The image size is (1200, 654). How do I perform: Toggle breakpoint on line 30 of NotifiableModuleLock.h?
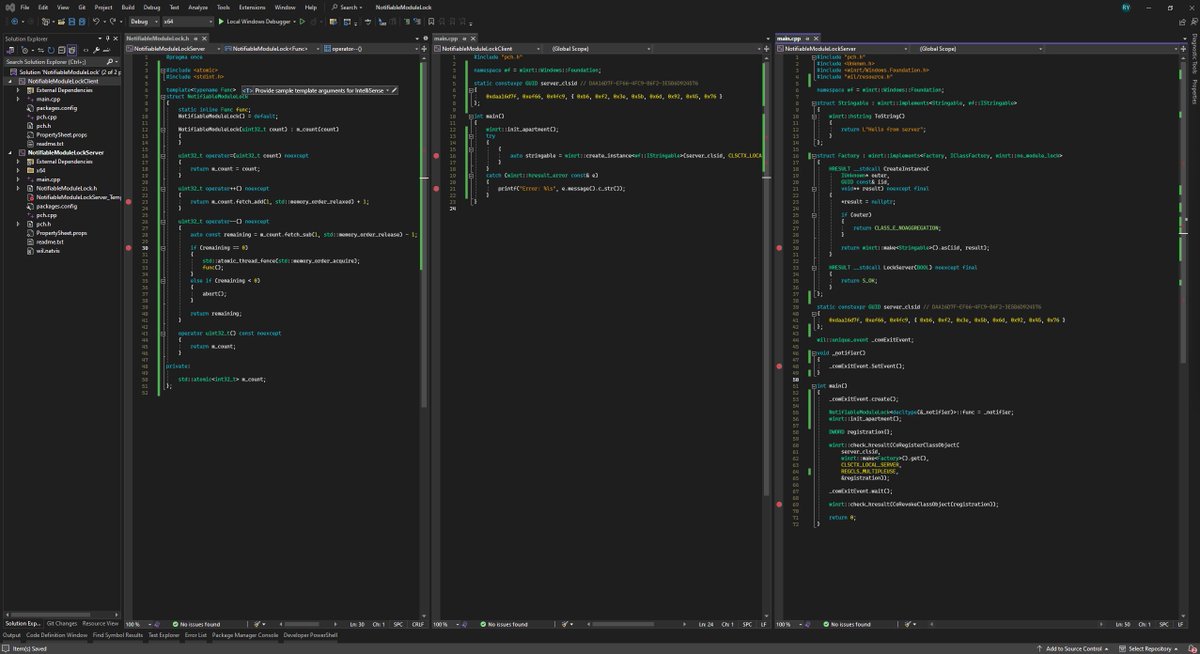pos(130,246)
